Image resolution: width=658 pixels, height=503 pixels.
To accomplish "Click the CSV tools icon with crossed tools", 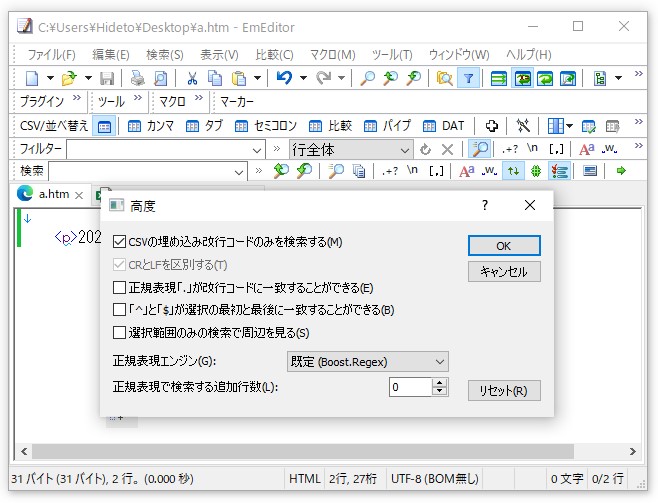I will pyautogui.click(x=523, y=125).
